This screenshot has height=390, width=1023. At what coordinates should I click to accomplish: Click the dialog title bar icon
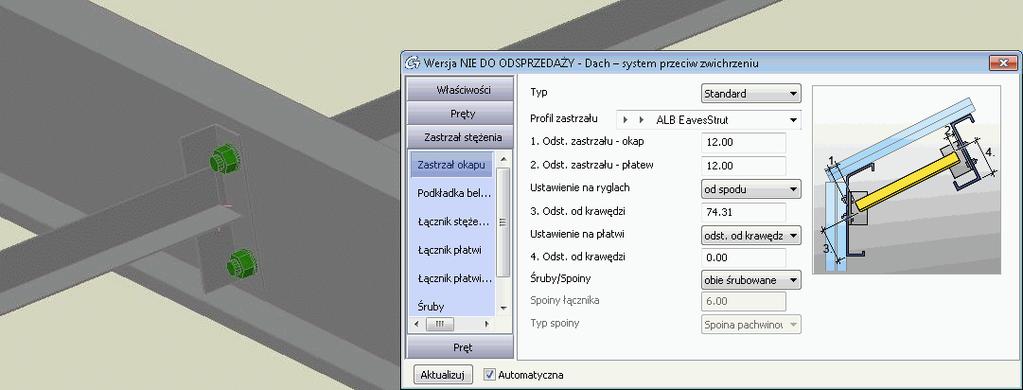pyautogui.click(x=412, y=63)
